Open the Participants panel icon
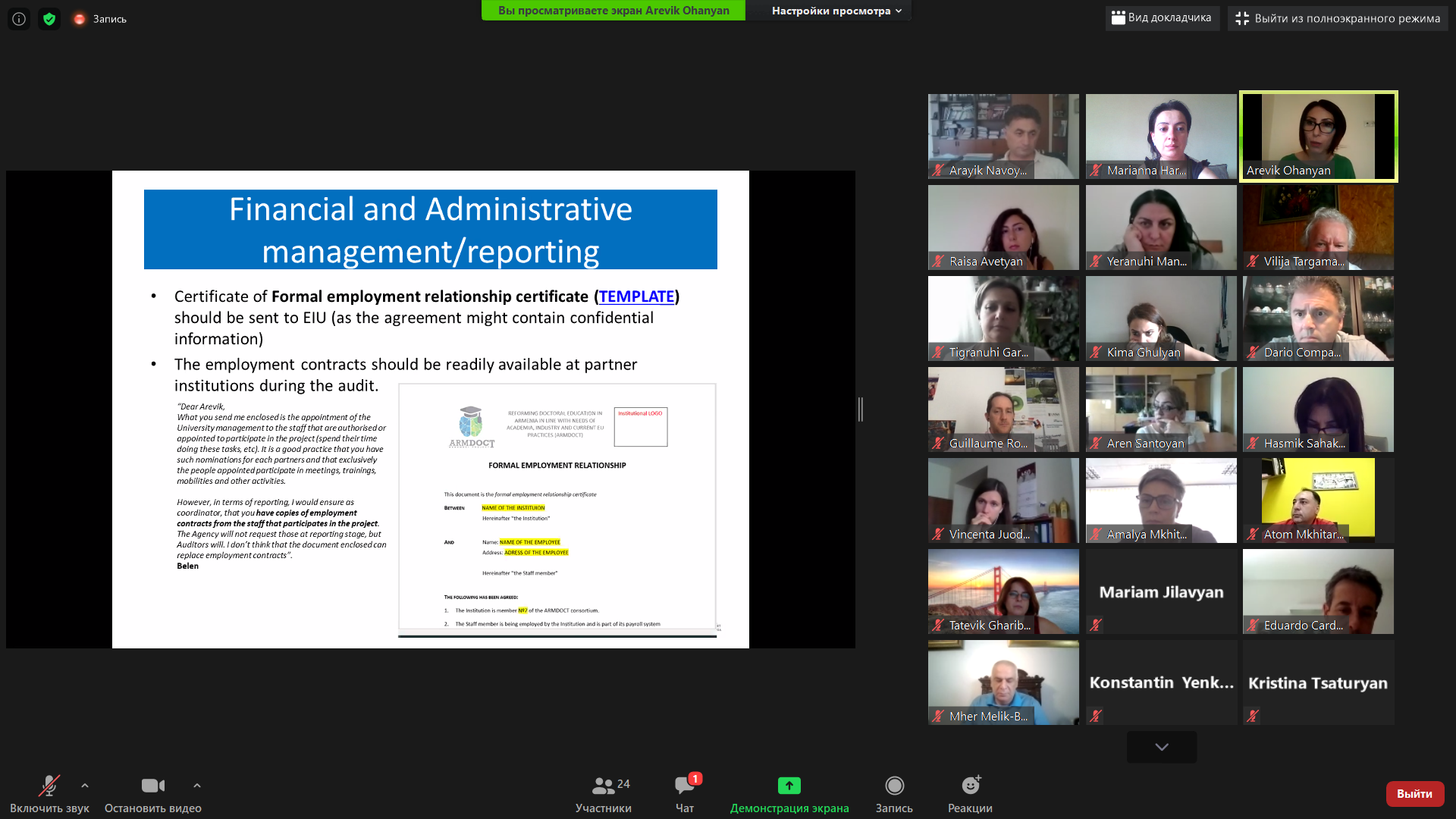1456x819 pixels. click(x=604, y=786)
